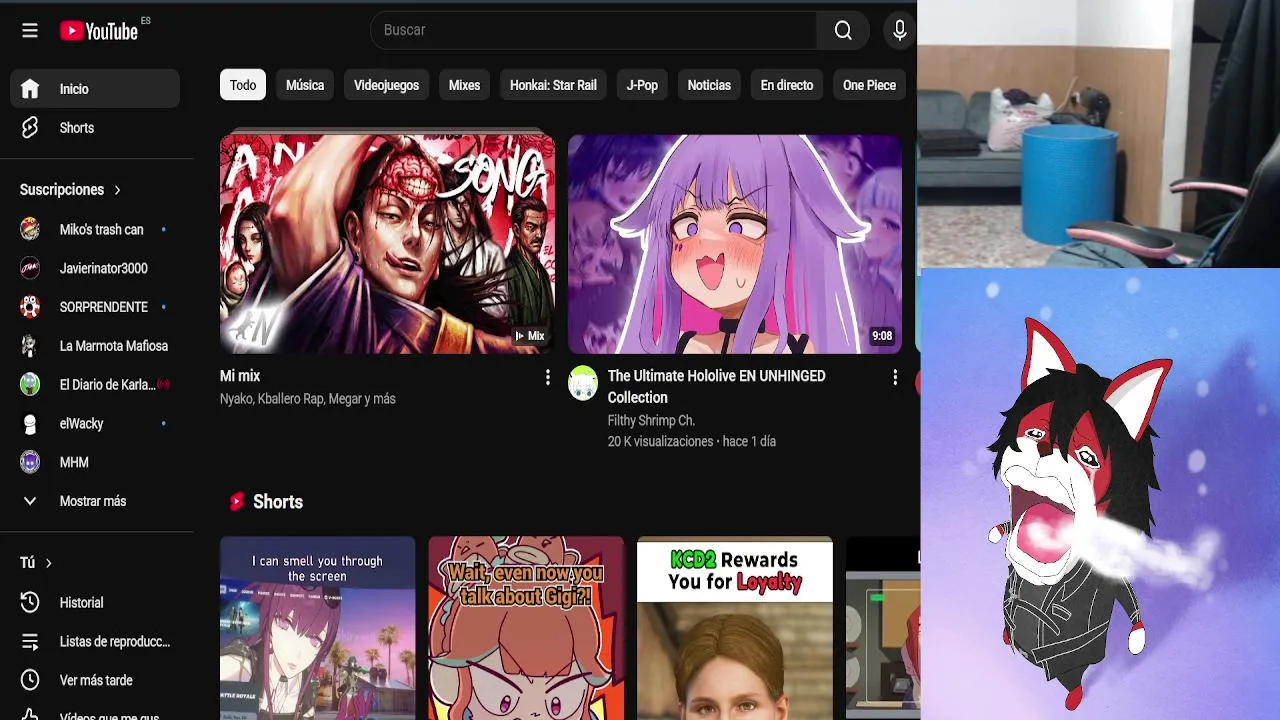The width and height of the screenshot is (1280, 720).
Task: Select the Todo filter chip
Action: tap(243, 85)
